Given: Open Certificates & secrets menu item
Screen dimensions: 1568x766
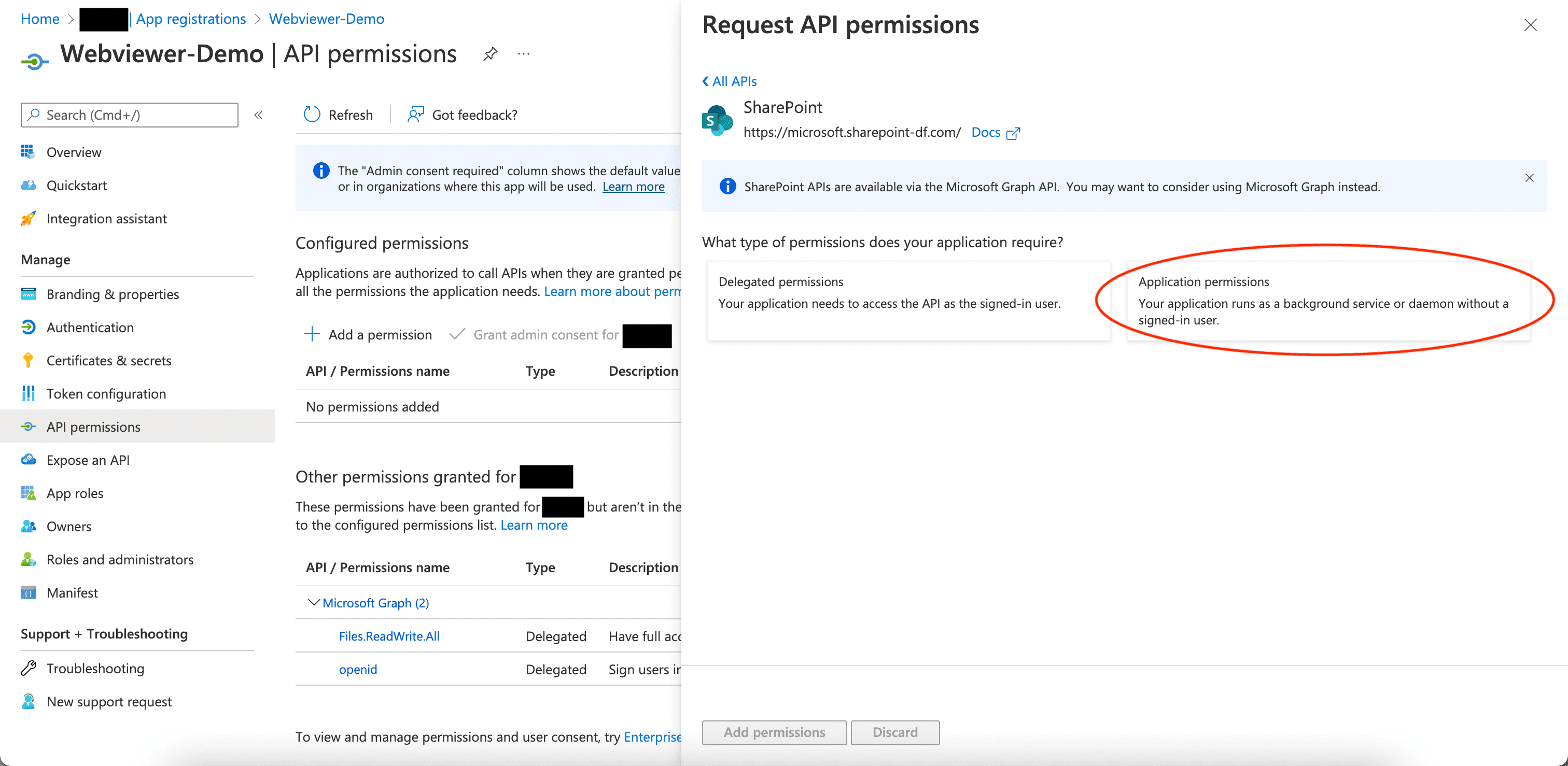Looking at the screenshot, I should point(109,360).
